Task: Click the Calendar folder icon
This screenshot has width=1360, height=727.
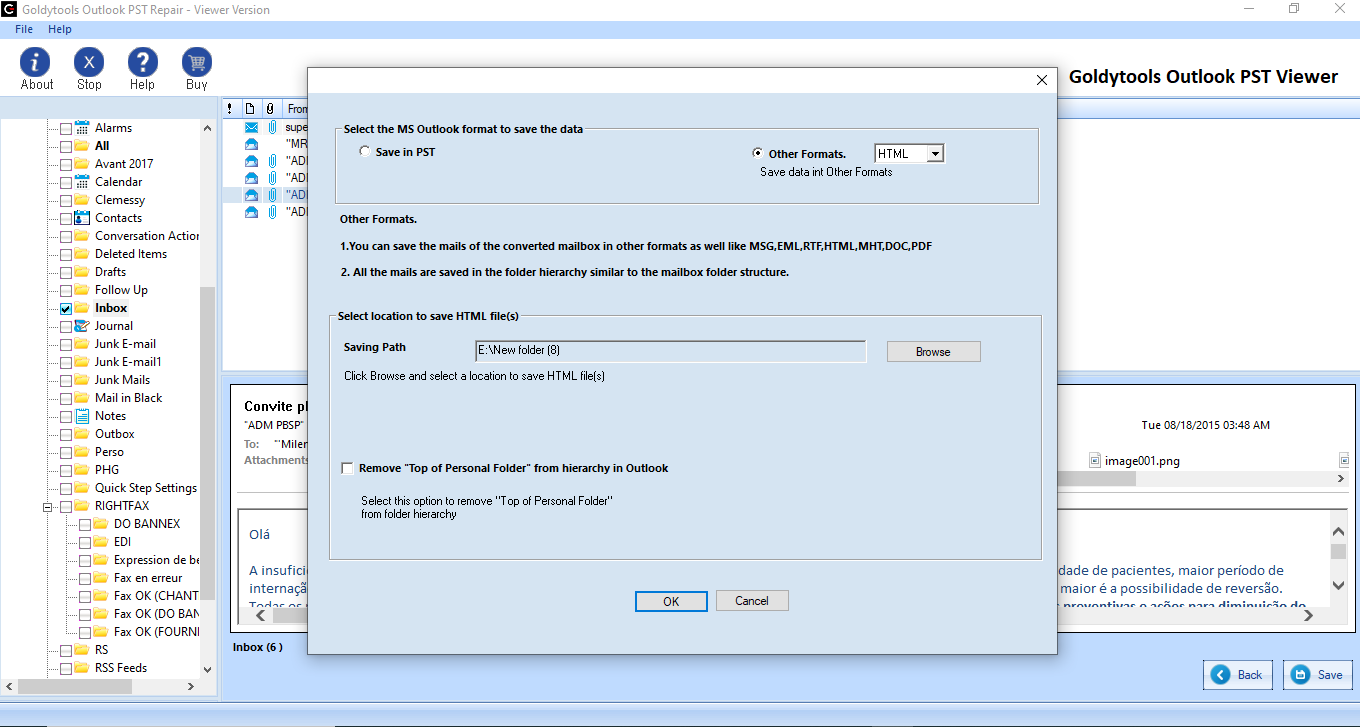Action: [82, 182]
